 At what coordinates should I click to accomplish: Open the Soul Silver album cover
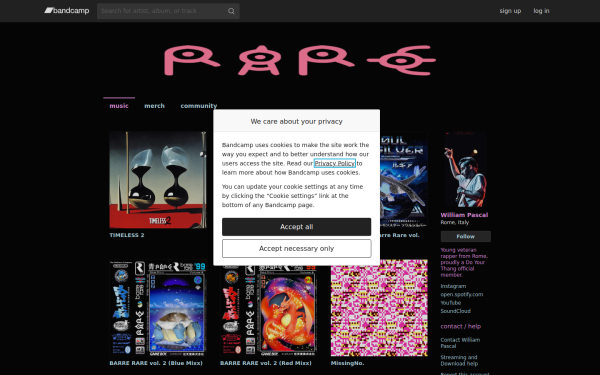pyautogui.click(x=404, y=180)
